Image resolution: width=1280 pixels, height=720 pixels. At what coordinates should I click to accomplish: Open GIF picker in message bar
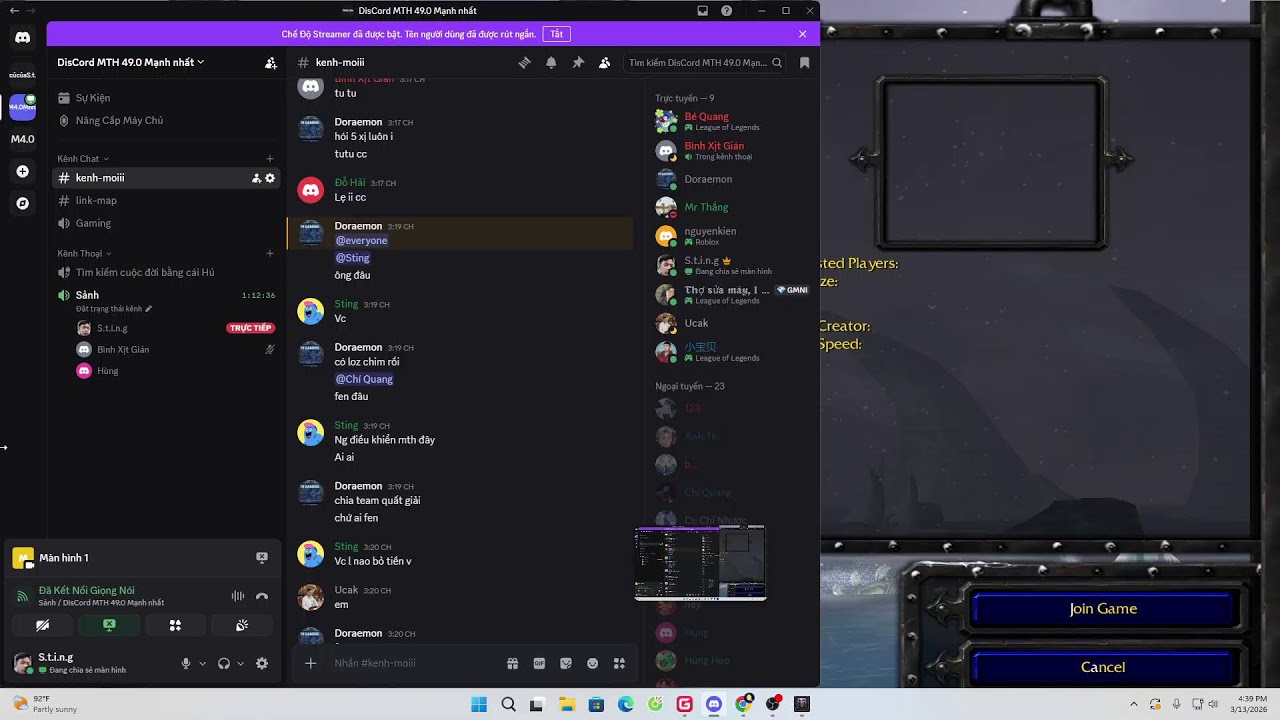coord(539,663)
